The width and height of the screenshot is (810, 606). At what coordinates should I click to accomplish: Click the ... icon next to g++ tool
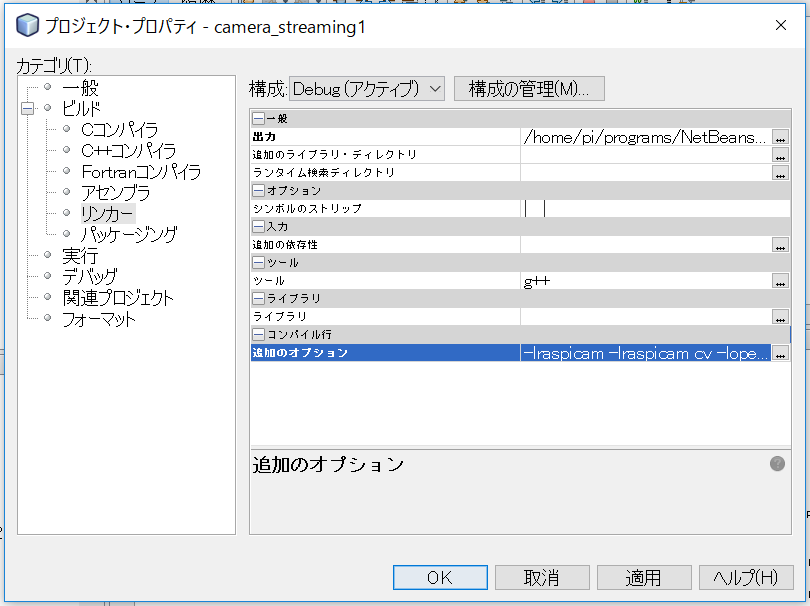(780, 281)
